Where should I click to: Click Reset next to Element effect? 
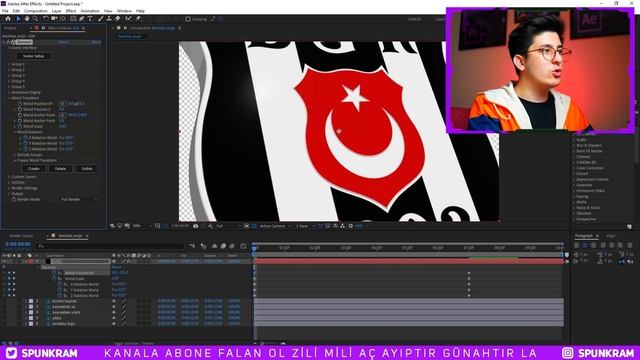(64, 42)
